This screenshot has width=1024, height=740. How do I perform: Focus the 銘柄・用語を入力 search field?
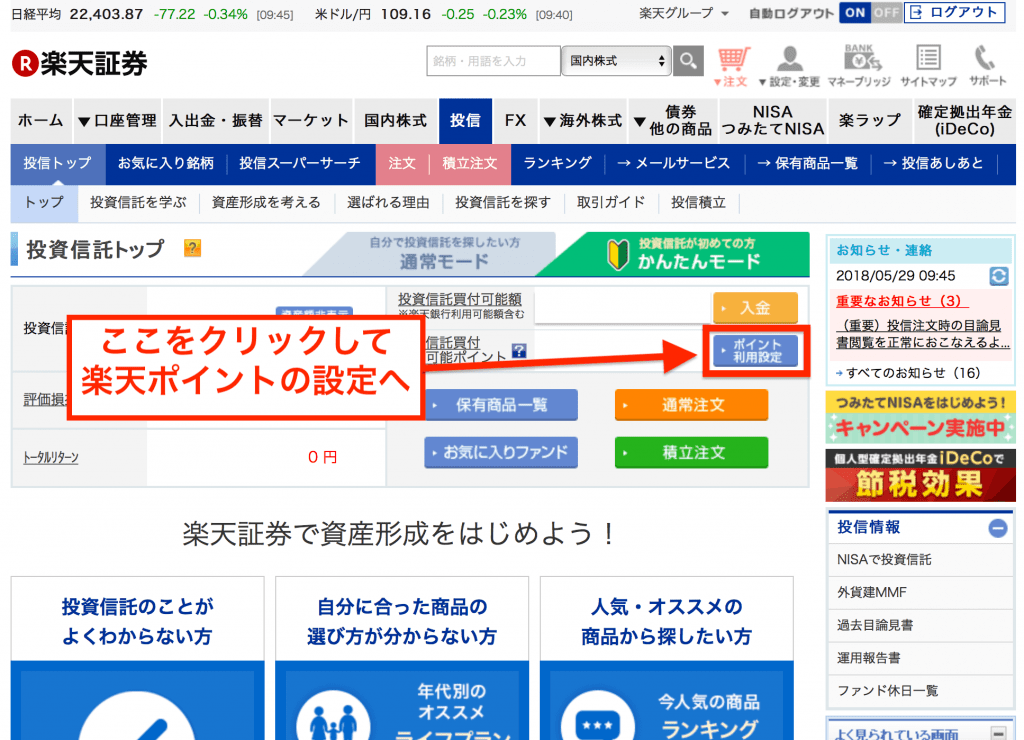493,61
